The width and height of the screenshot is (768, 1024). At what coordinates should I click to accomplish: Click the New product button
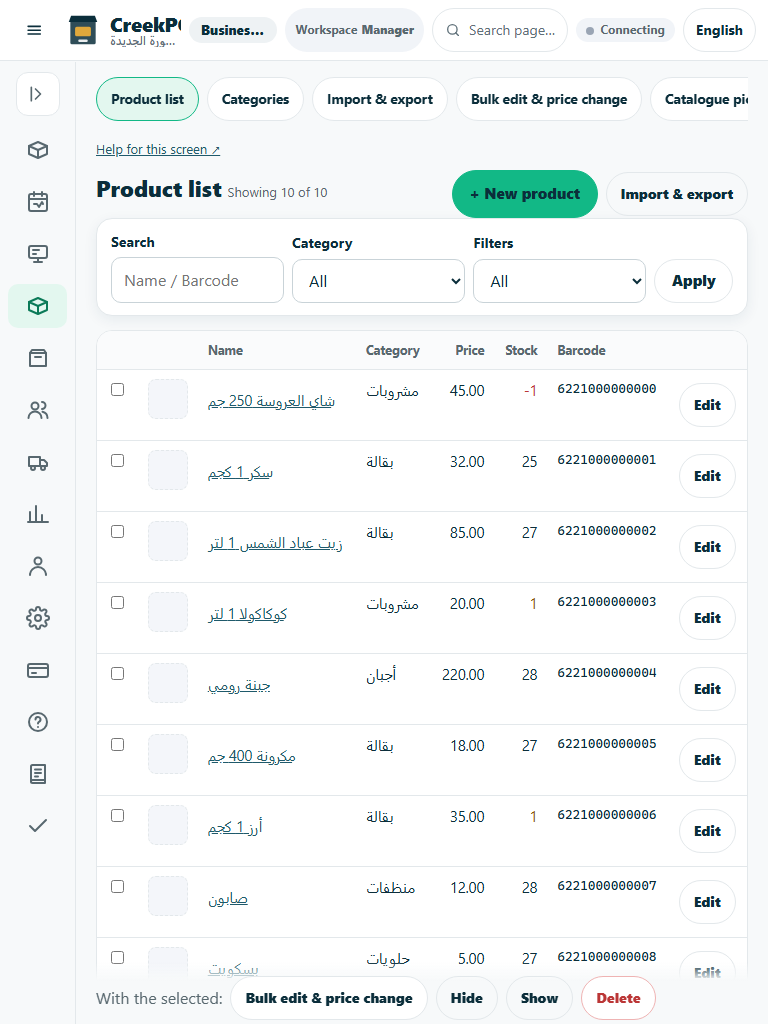click(x=524, y=194)
